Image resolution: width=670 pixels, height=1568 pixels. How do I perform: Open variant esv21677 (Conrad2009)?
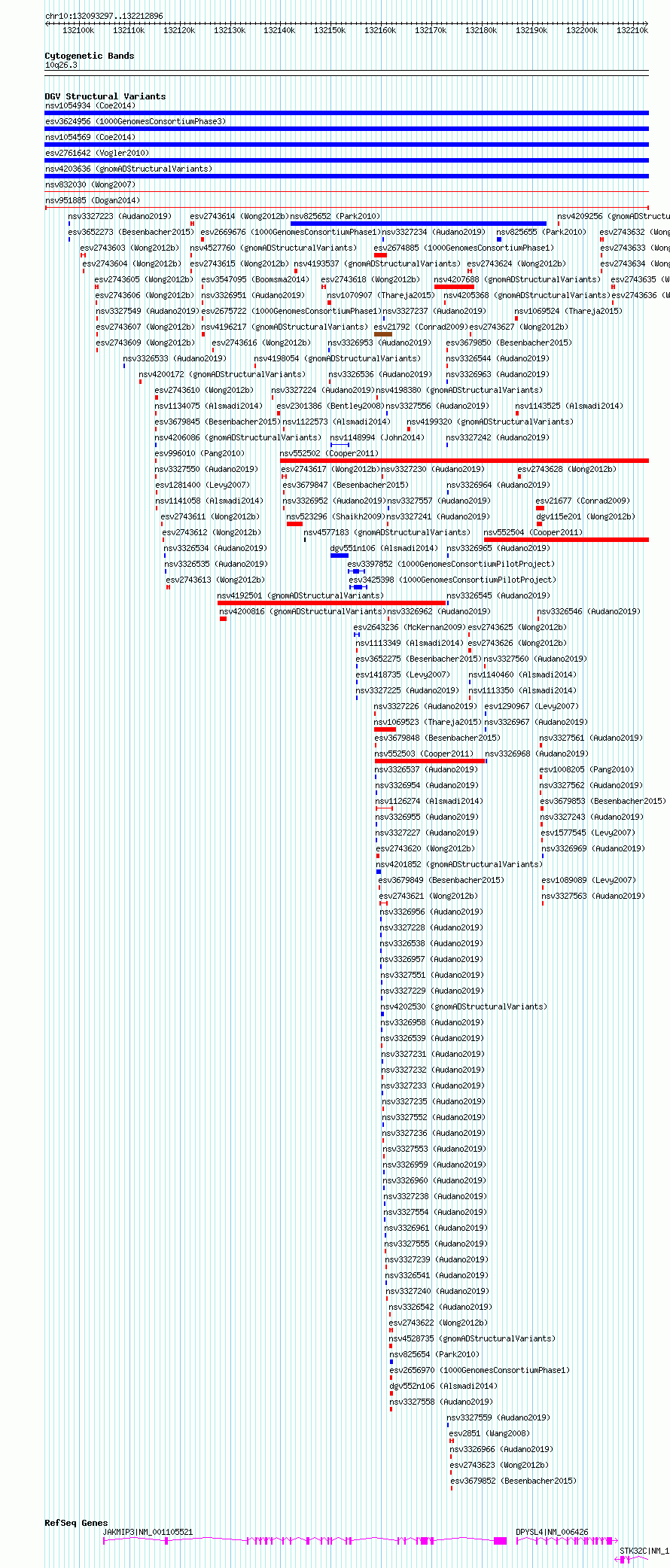[583, 501]
